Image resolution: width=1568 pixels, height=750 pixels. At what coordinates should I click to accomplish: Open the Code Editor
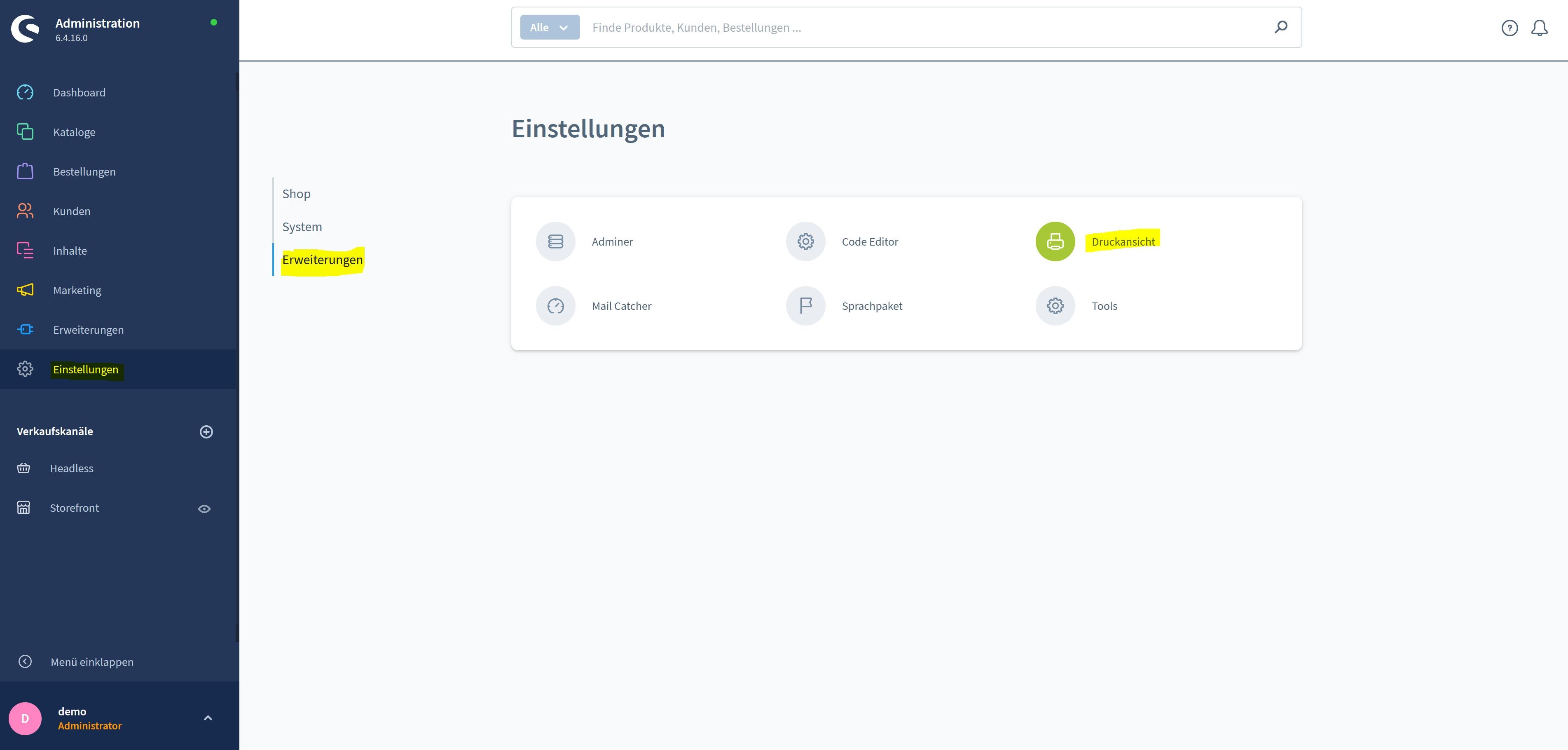tap(869, 241)
